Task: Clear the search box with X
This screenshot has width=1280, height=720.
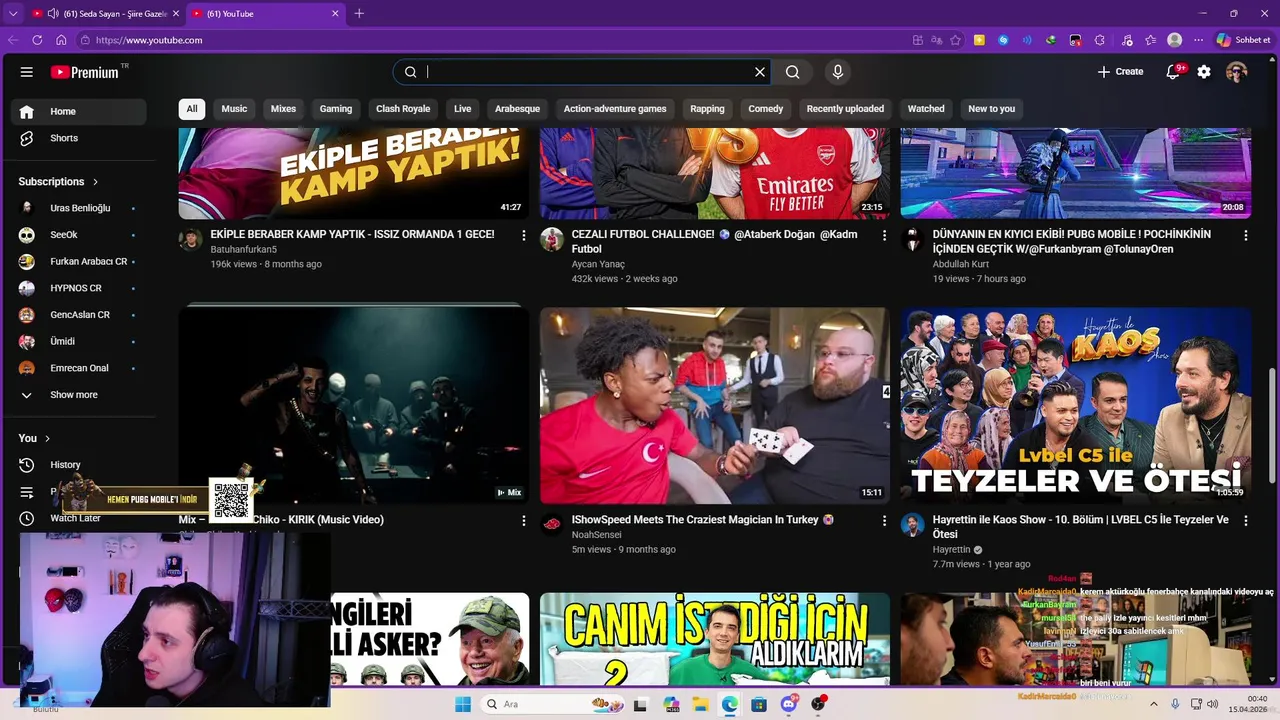Action: pos(760,72)
